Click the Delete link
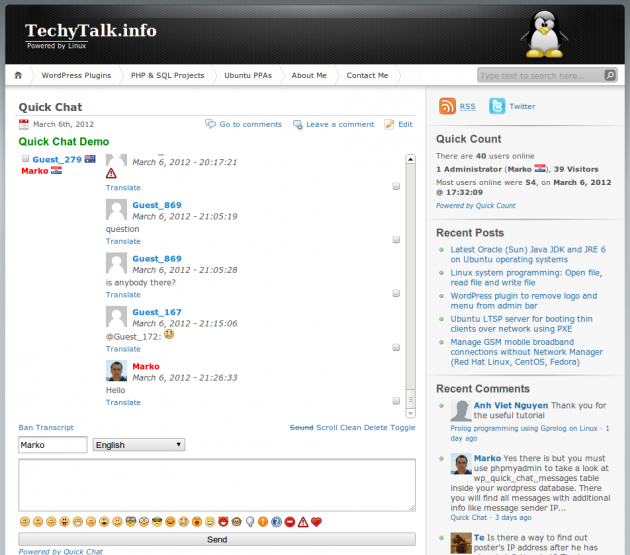This screenshot has width=630, height=555. (x=376, y=428)
